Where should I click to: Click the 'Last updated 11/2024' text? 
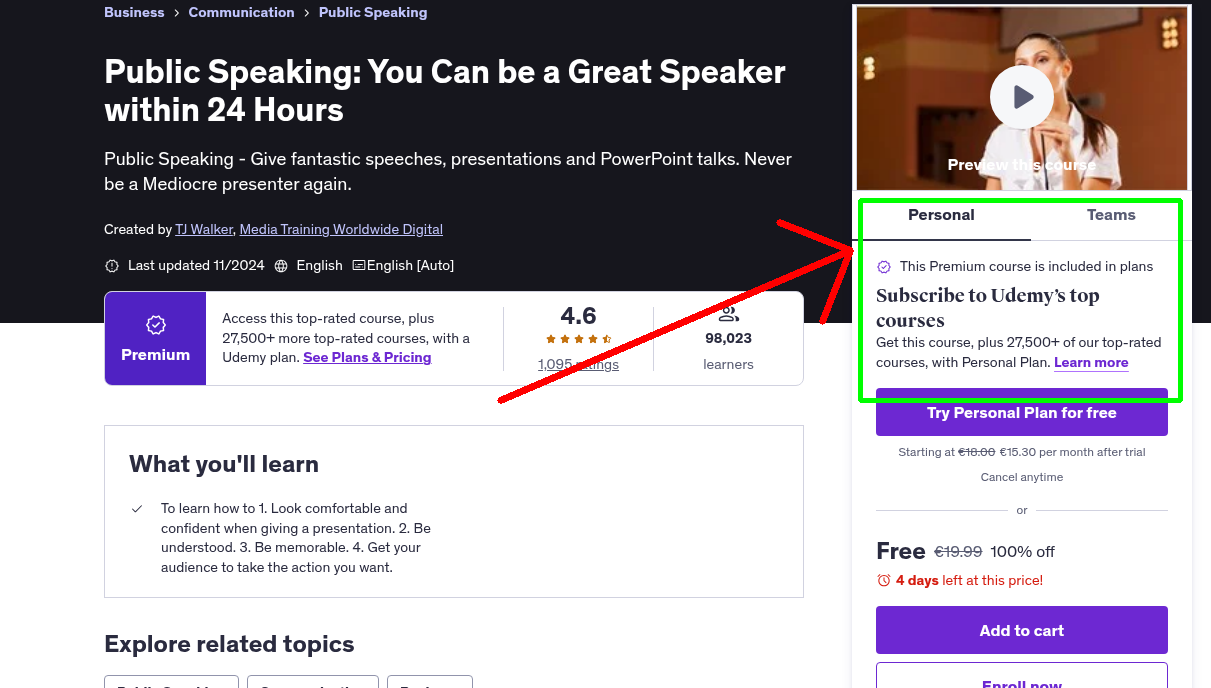[x=196, y=265]
